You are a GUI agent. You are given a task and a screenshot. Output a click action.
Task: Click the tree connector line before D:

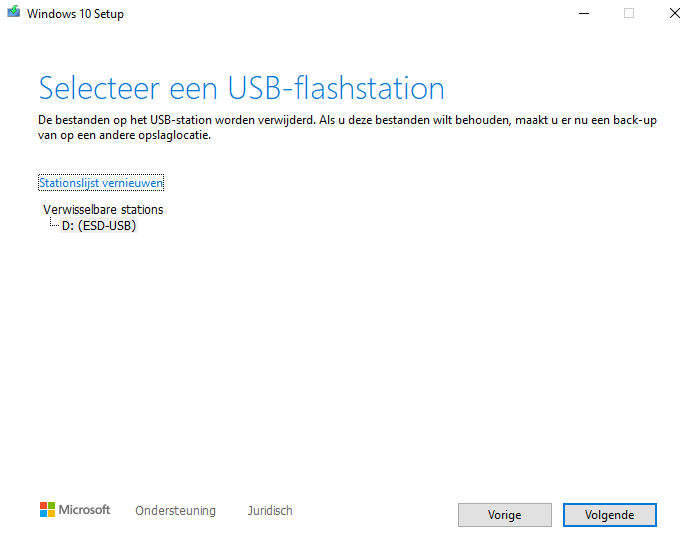tap(54, 223)
